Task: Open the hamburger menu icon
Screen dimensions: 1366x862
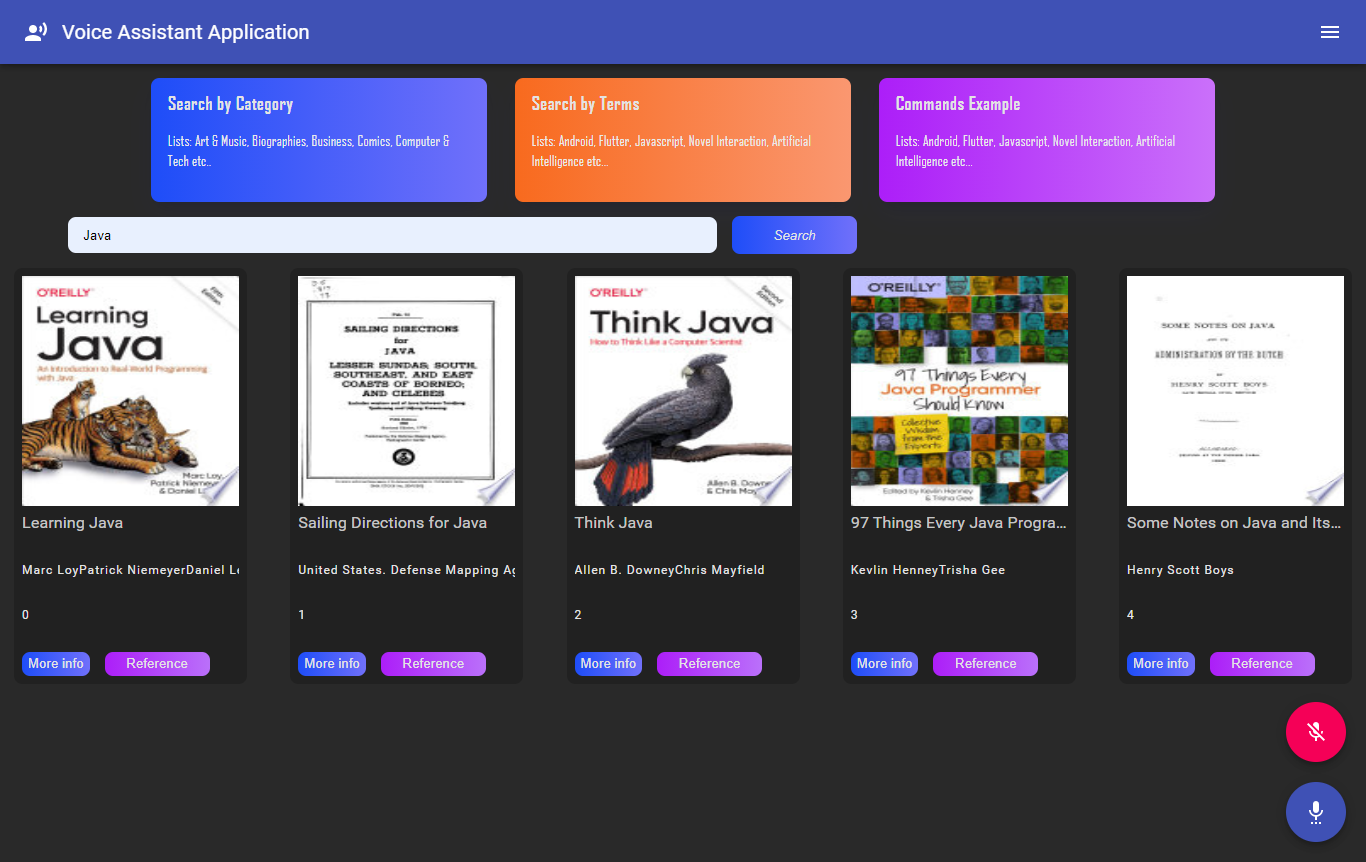Action: click(x=1330, y=32)
